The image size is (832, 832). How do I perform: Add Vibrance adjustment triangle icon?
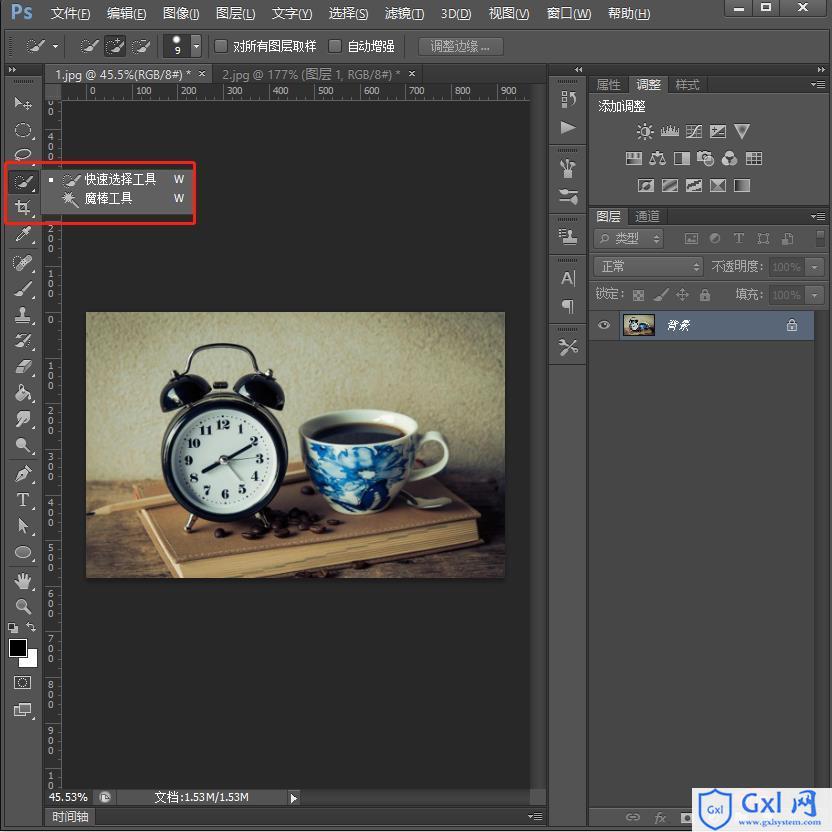[x=742, y=131]
